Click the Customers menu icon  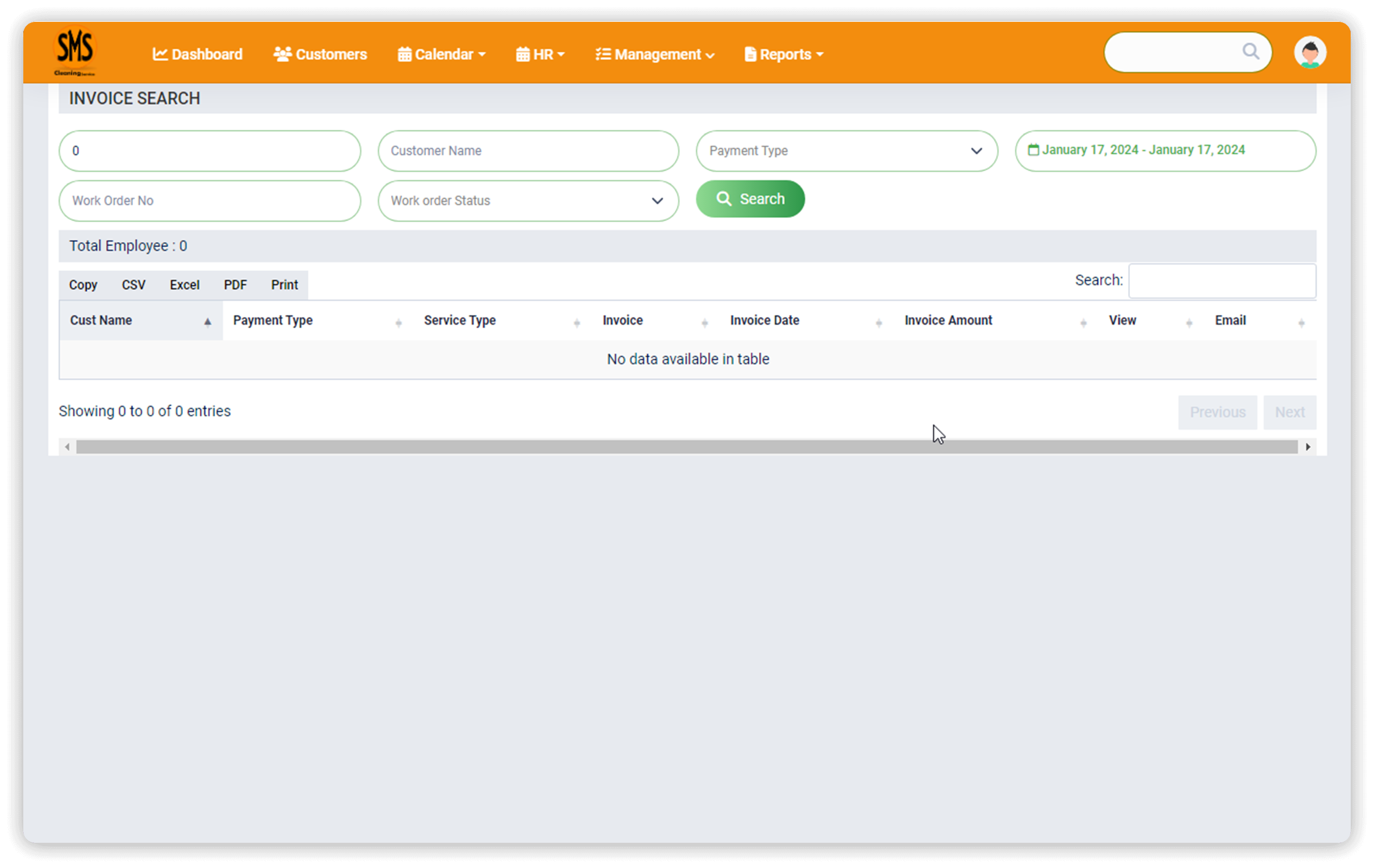(282, 54)
